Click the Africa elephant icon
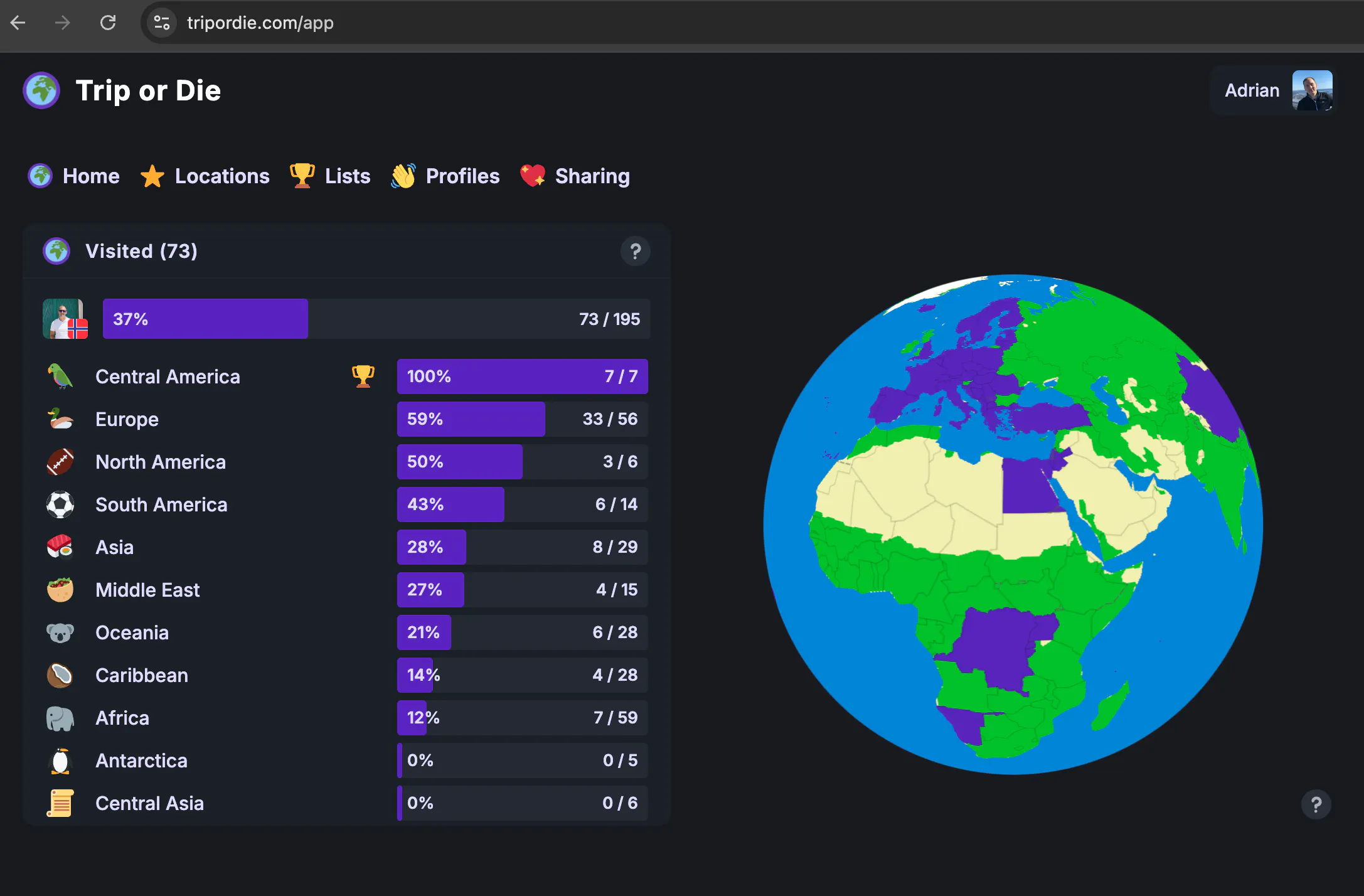The width and height of the screenshot is (1364, 896). (60, 718)
